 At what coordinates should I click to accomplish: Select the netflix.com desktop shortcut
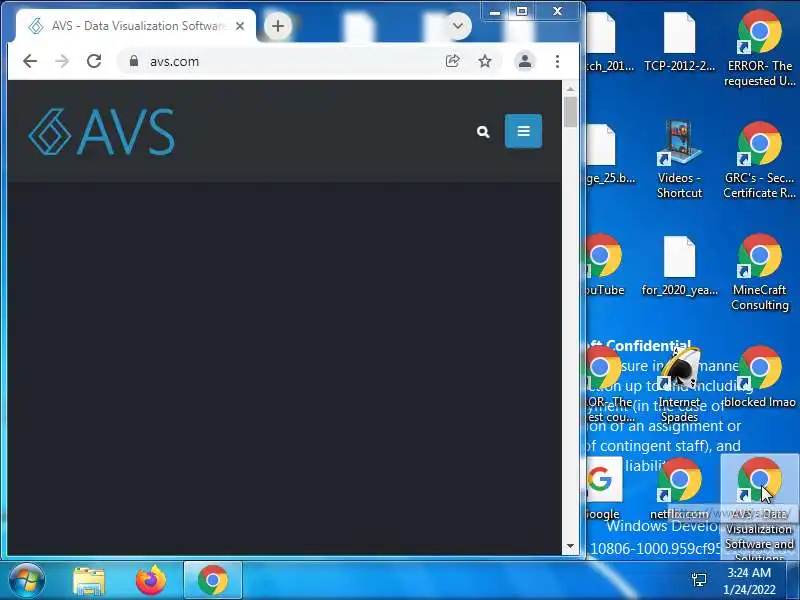pos(679,489)
